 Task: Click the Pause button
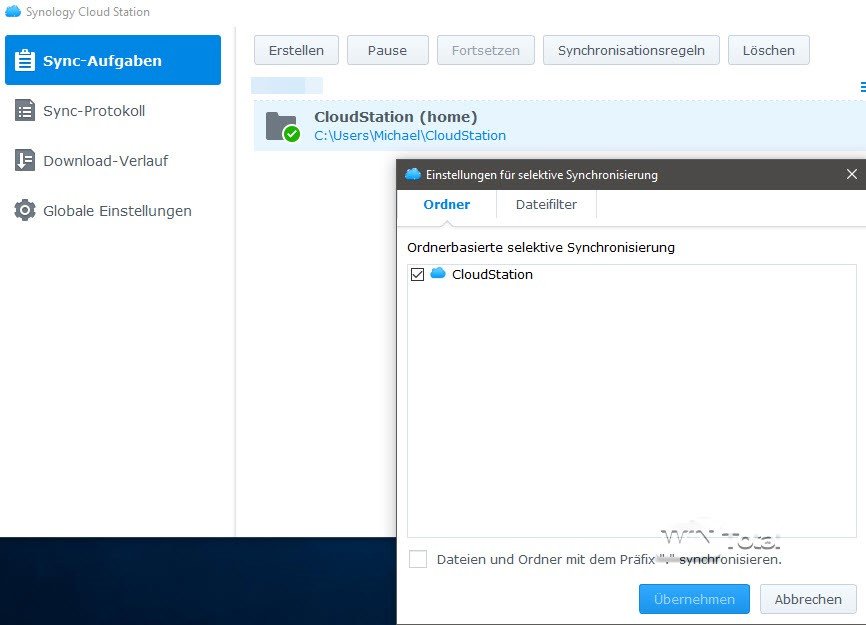pyautogui.click(x=387, y=50)
